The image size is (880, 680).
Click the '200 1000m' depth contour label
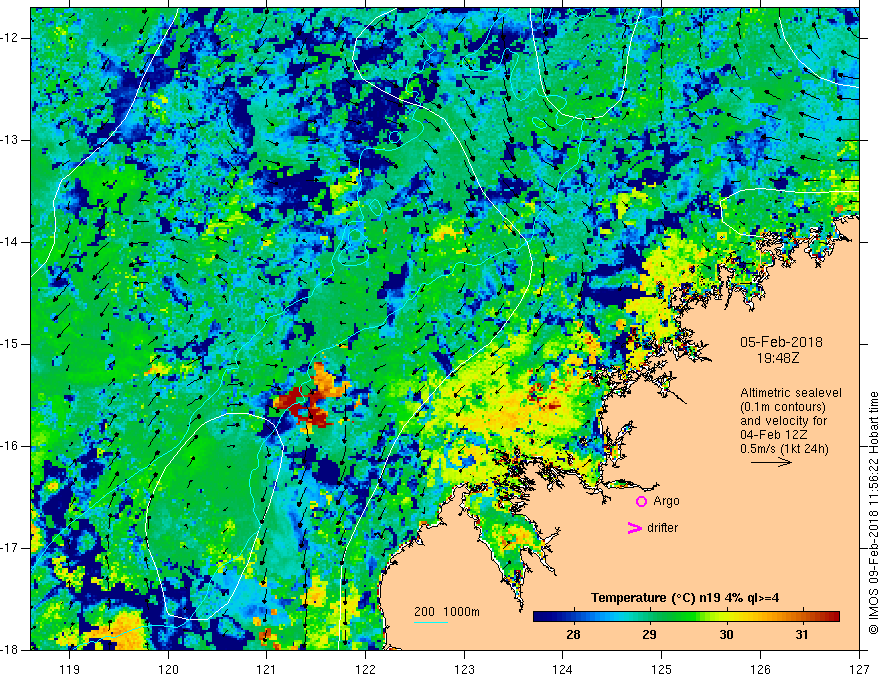pos(447,612)
